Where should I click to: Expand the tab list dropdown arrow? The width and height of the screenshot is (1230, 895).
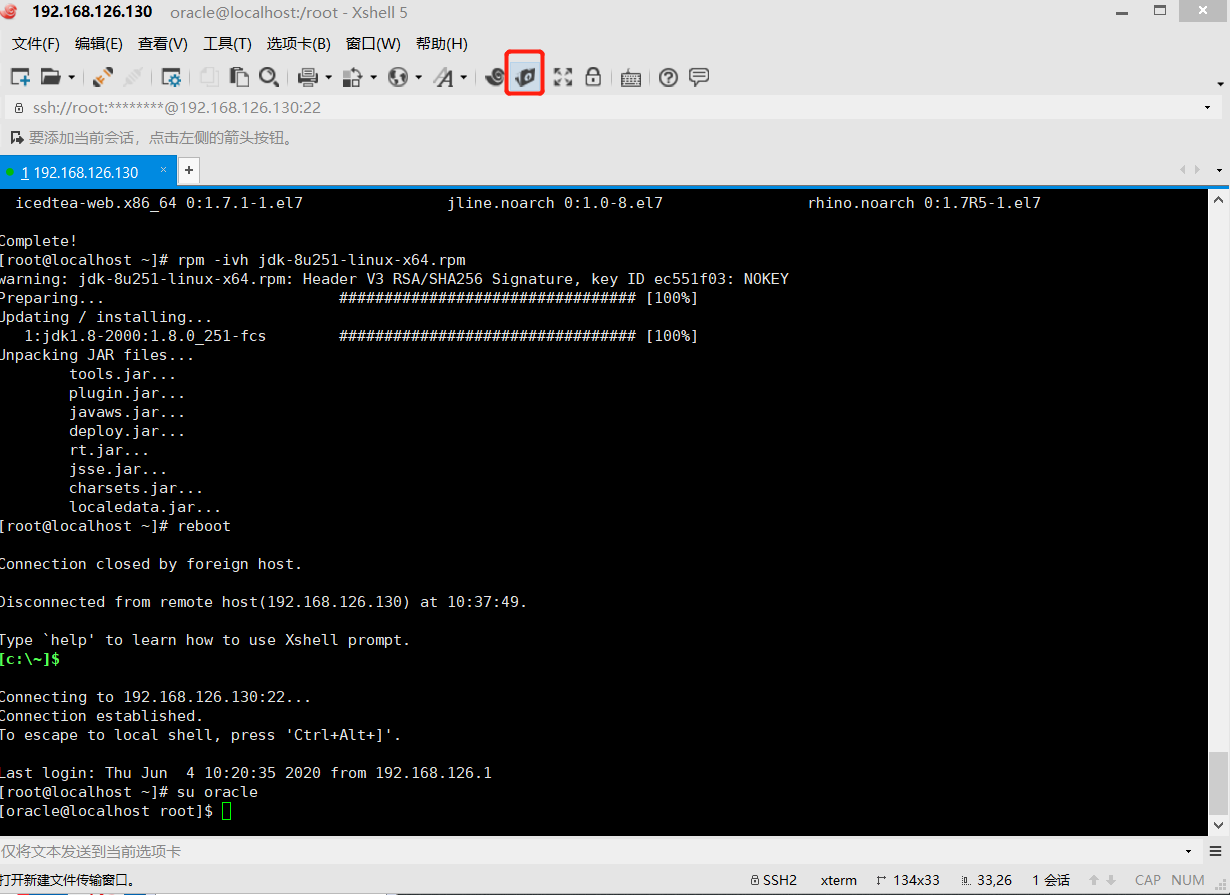click(x=1219, y=171)
